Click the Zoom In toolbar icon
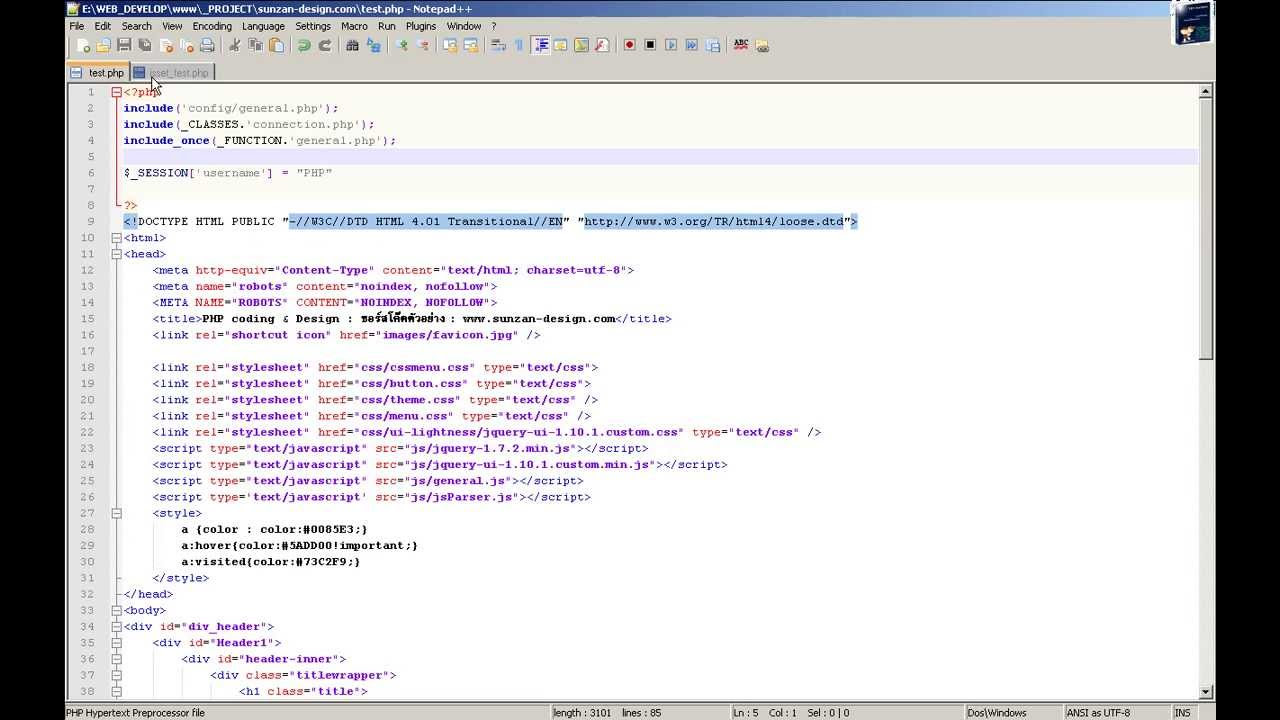The height and width of the screenshot is (720, 1280). click(401, 45)
